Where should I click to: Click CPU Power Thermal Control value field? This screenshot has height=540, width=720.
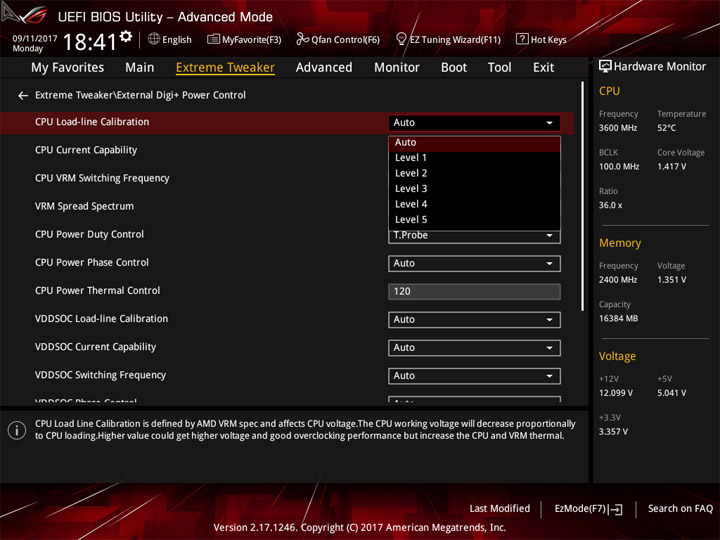474,292
